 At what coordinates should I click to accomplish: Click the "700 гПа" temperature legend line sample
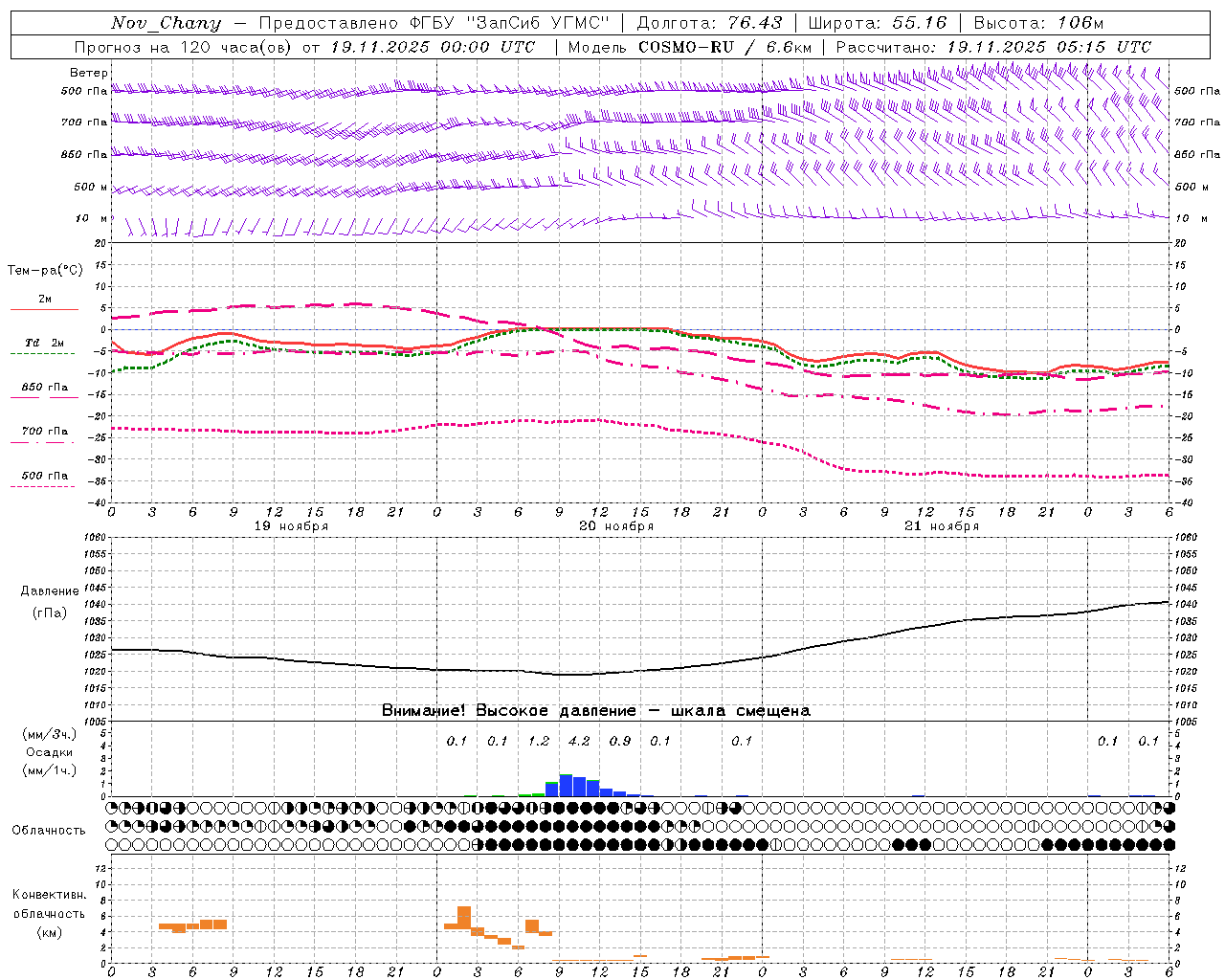(x=43, y=443)
